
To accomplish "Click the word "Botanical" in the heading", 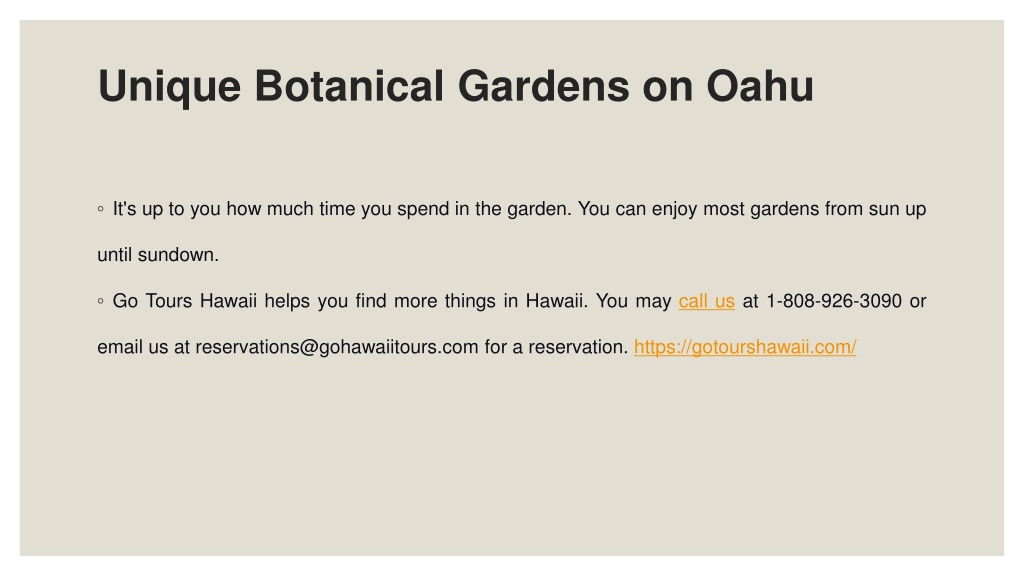I will 349,86.
